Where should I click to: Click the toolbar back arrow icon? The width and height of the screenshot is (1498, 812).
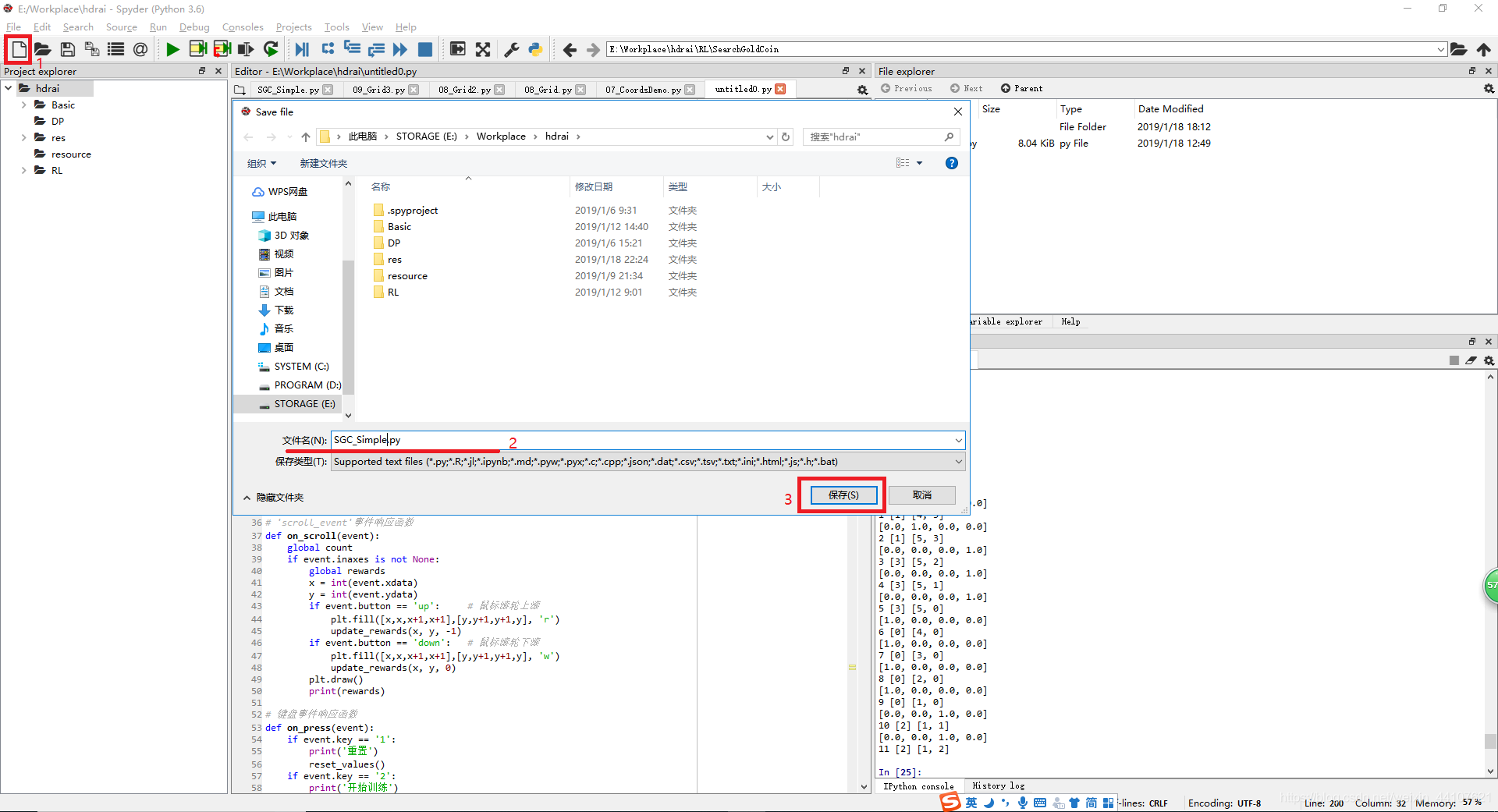click(570, 50)
